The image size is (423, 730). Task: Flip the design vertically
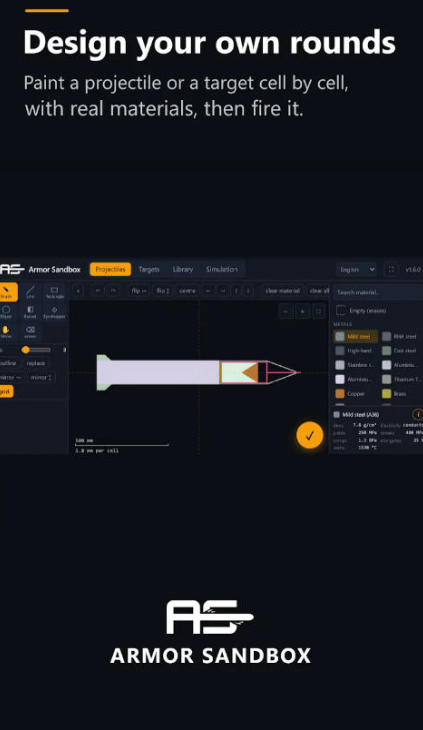(x=162, y=291)
